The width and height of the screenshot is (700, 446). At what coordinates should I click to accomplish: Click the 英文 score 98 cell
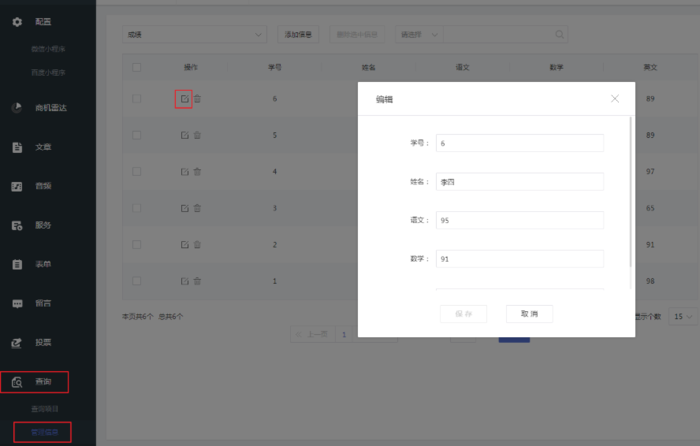(x=650, y=281)
